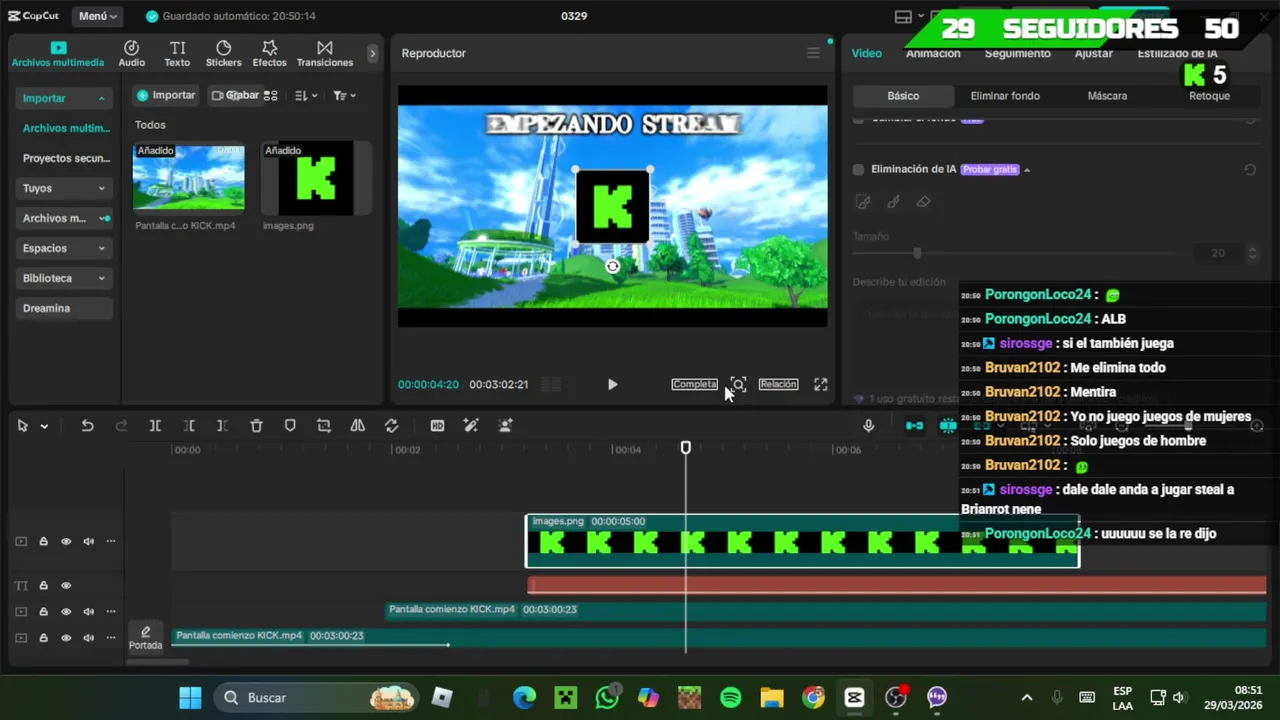Viewport: 1280px width, 720px height.
Task: Switch to the Animación tab
Action: (x=933, y=54)
